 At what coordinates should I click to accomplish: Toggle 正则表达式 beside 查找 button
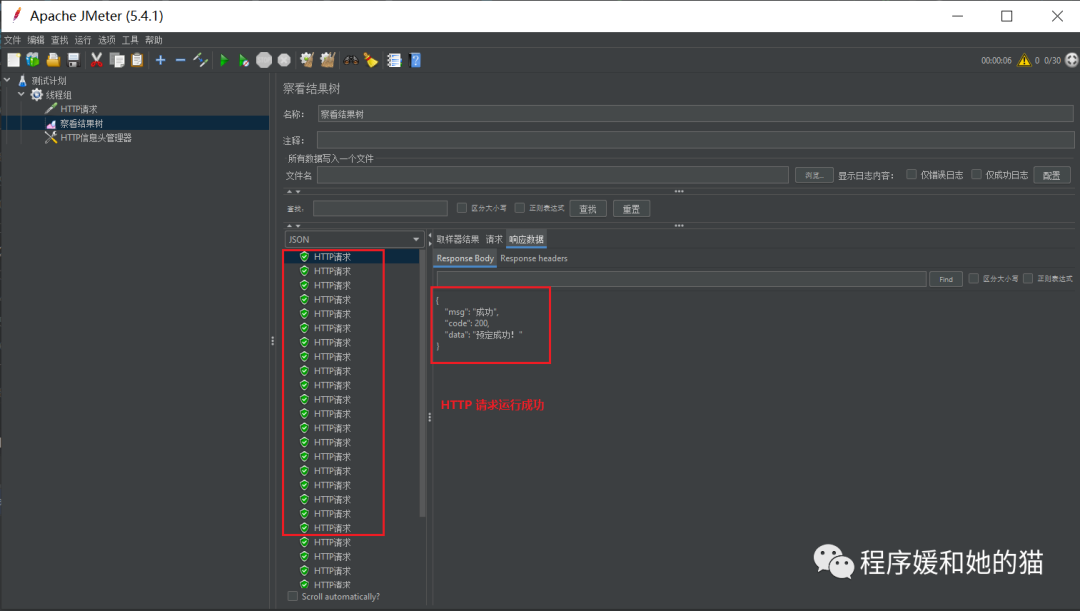[519, 208]
